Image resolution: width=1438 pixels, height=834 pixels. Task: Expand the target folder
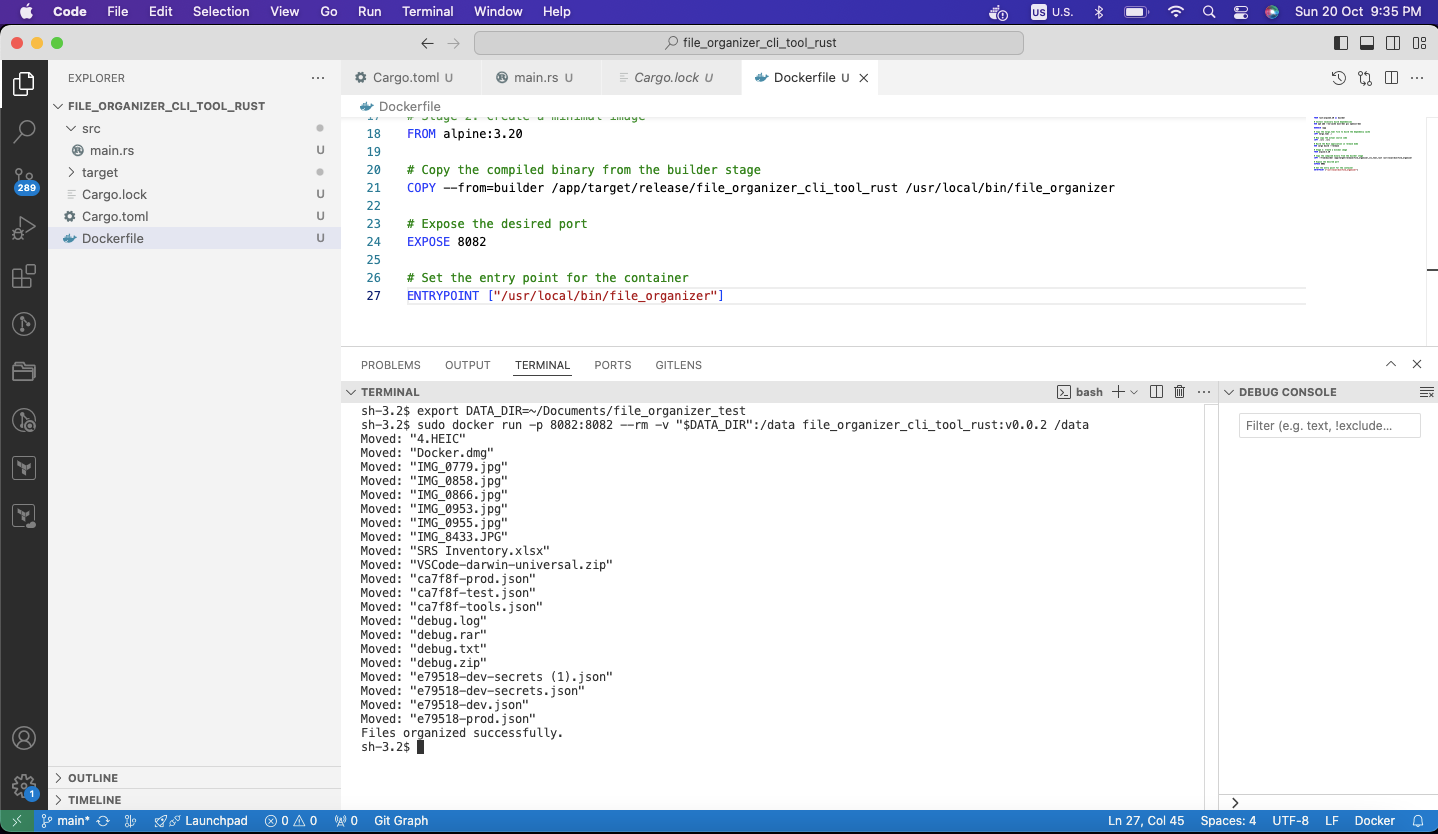point(71,172)
